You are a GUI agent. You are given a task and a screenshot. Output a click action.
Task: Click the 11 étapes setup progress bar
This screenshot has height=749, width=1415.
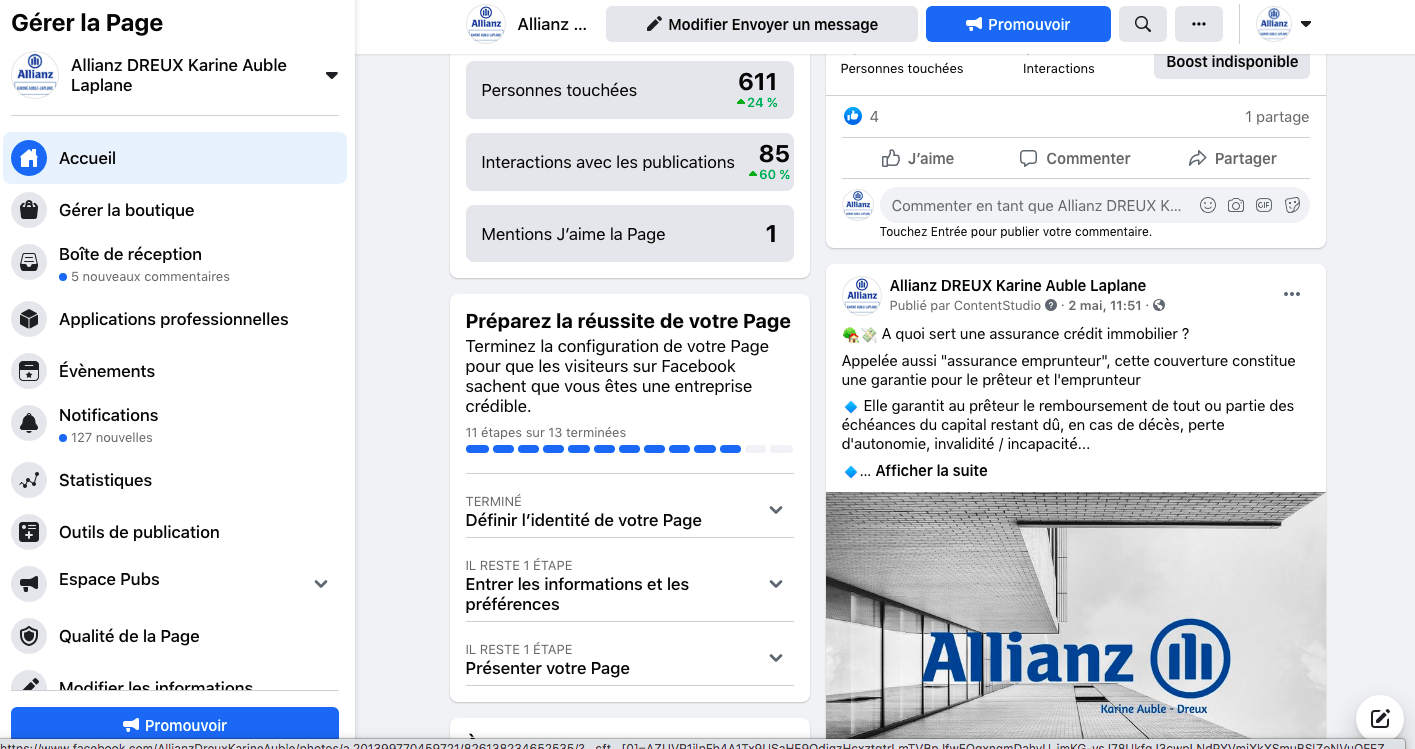(x=629, y=449)
